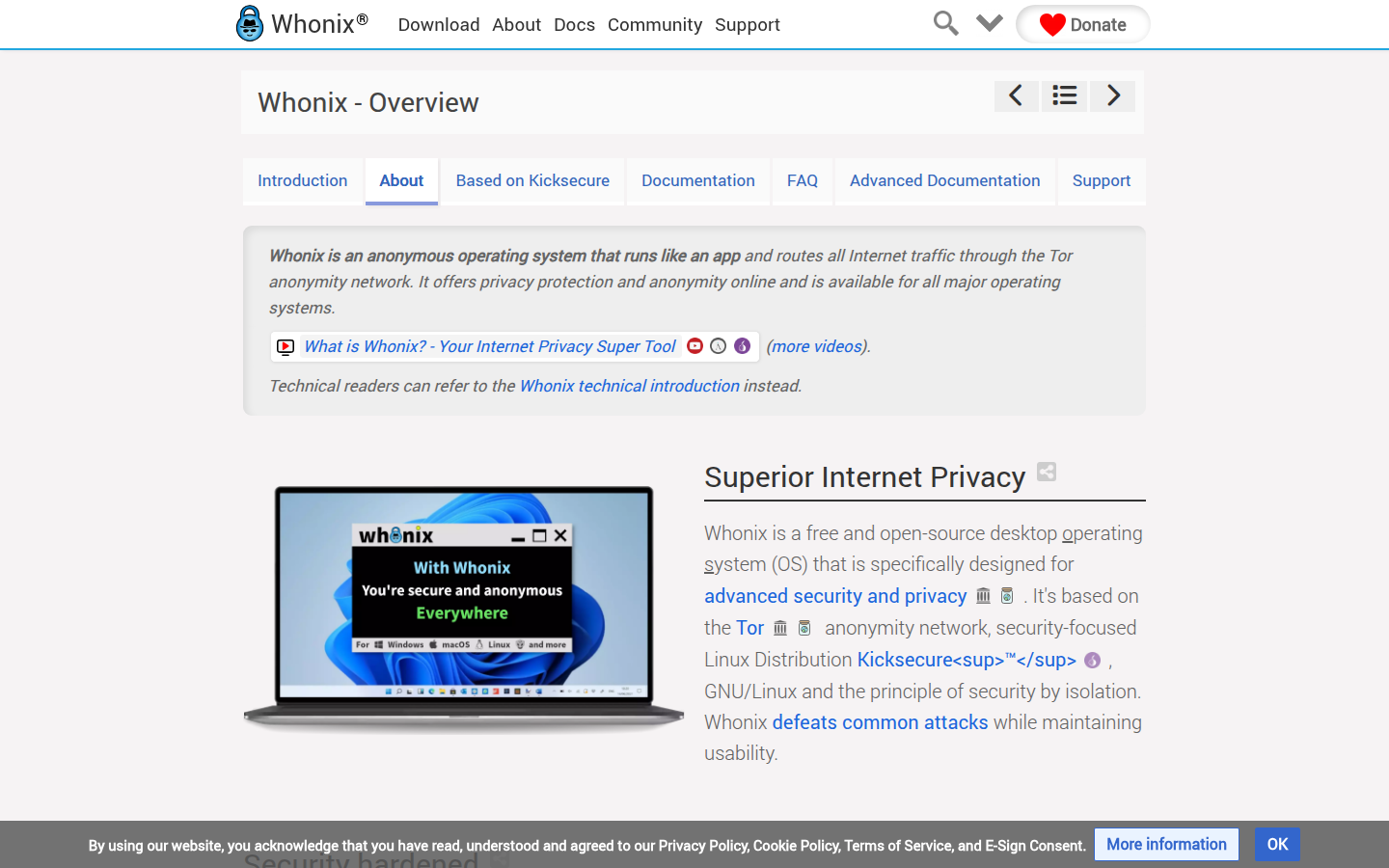Viewport: 1389px width, 868px height.
Task: Click purple onion icon after Kicksecure
Action: [x=1093, y=661]
